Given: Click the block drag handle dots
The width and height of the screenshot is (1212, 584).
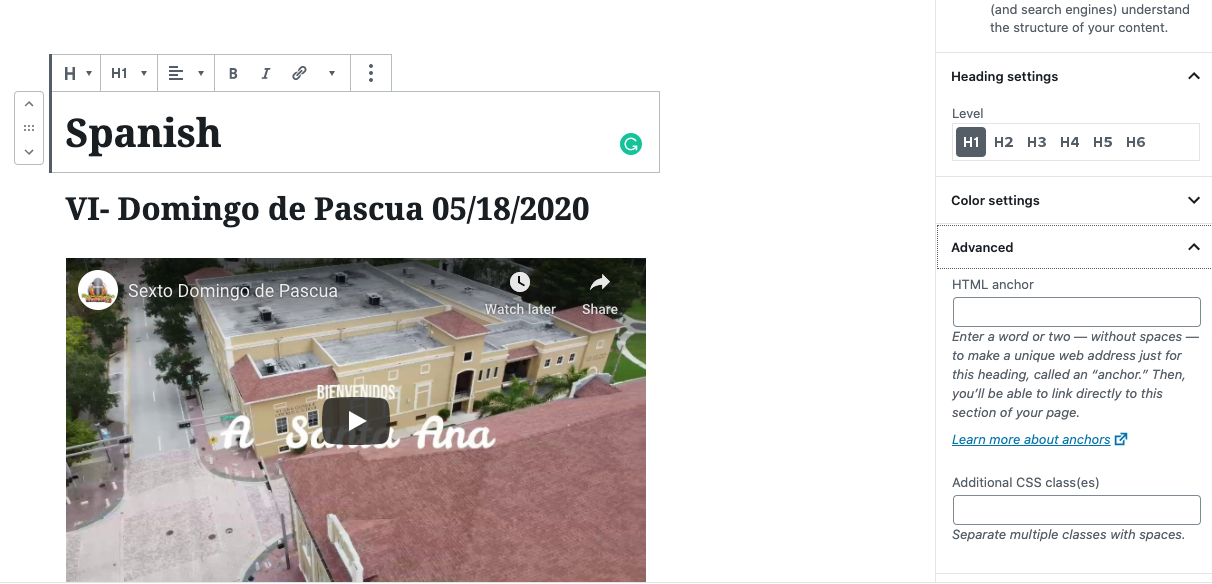Looking at the screenshot, I should (x=29, y=128).
